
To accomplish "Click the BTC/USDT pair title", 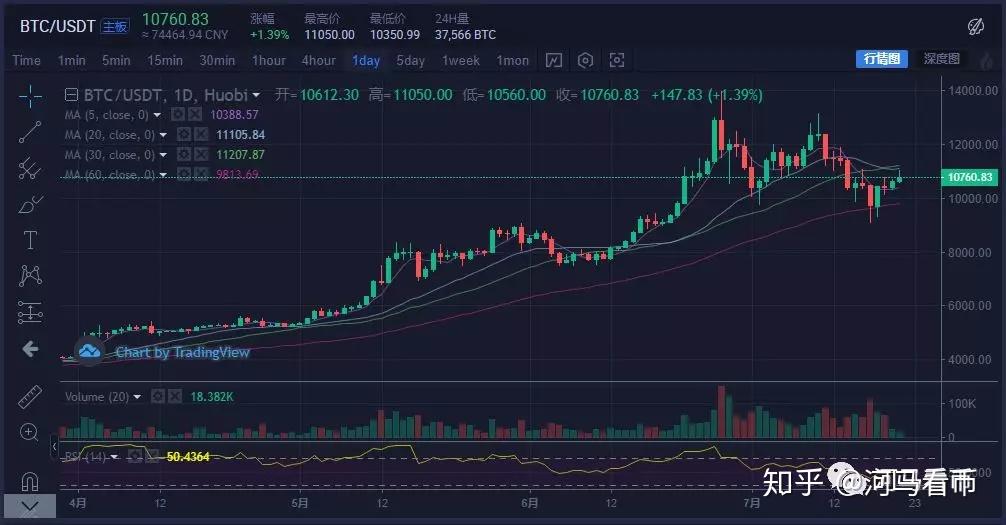I will 58,26.
